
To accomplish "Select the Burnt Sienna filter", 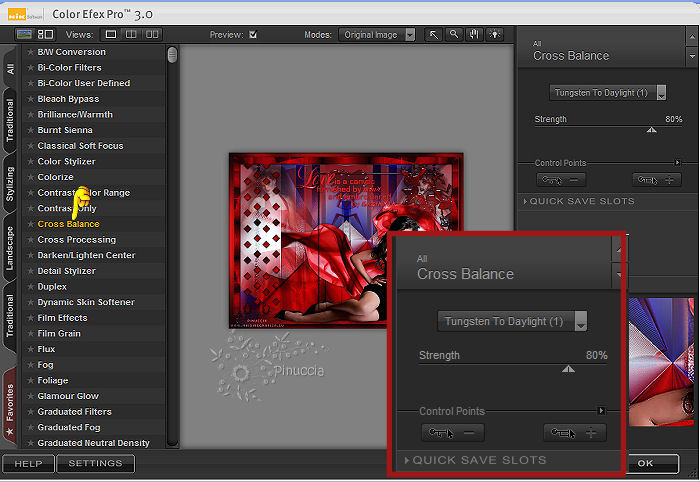I will tap(65, 130).
